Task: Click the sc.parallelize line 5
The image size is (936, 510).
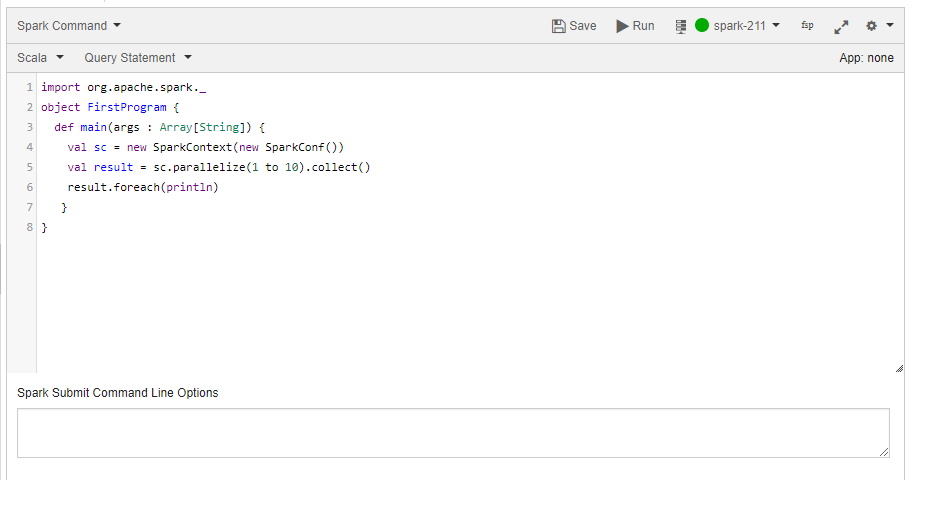Action: click(x=218, y=167)
